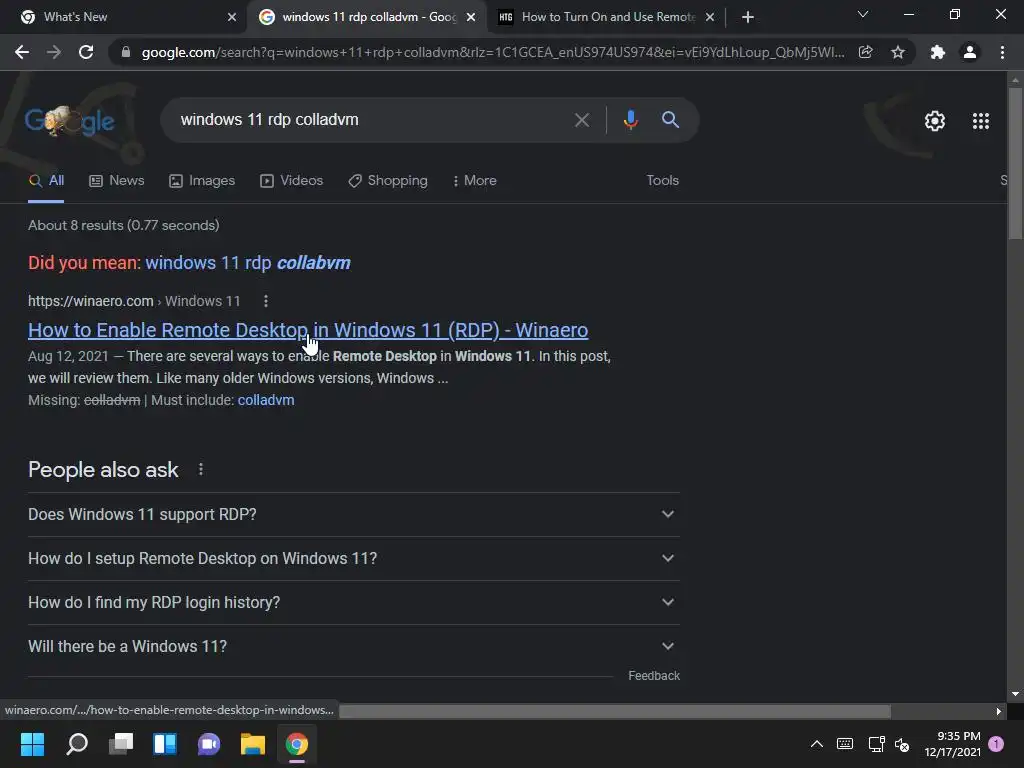Click the Must include colladvm link
Screen dimensions: 1024x768
point(266,400)
